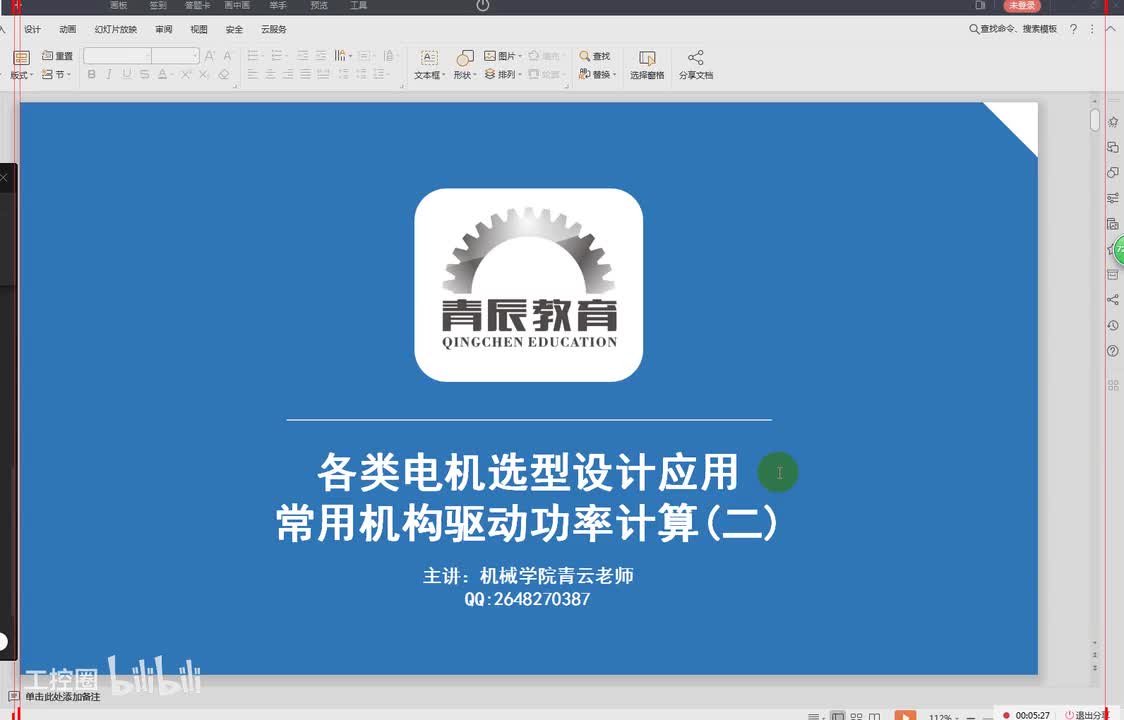Click the 退出分享 exit sharing button

tap(1087, 715)
